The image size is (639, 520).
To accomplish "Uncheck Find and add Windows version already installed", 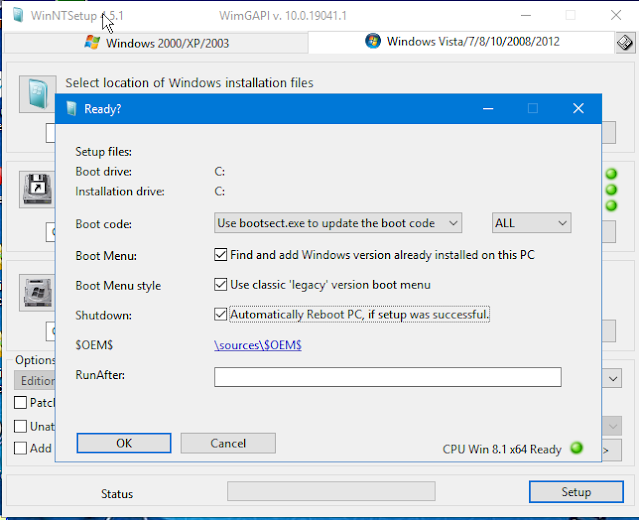I will [x=220, y=255].
